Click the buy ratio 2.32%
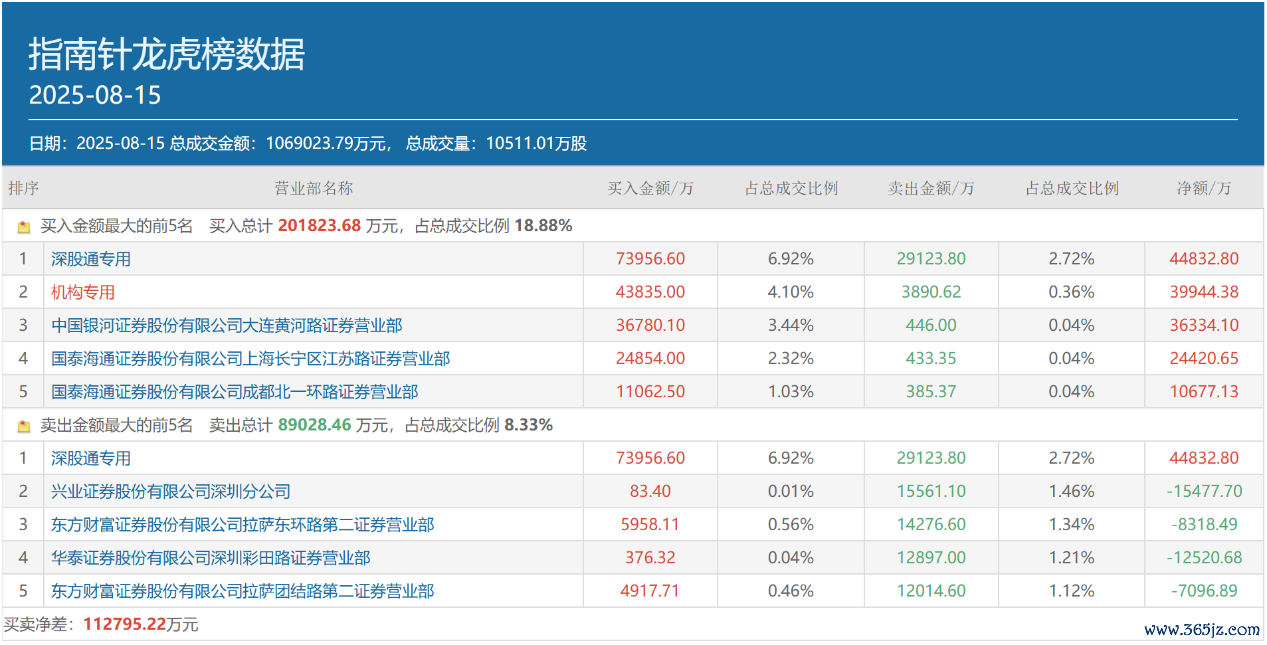 791,358
